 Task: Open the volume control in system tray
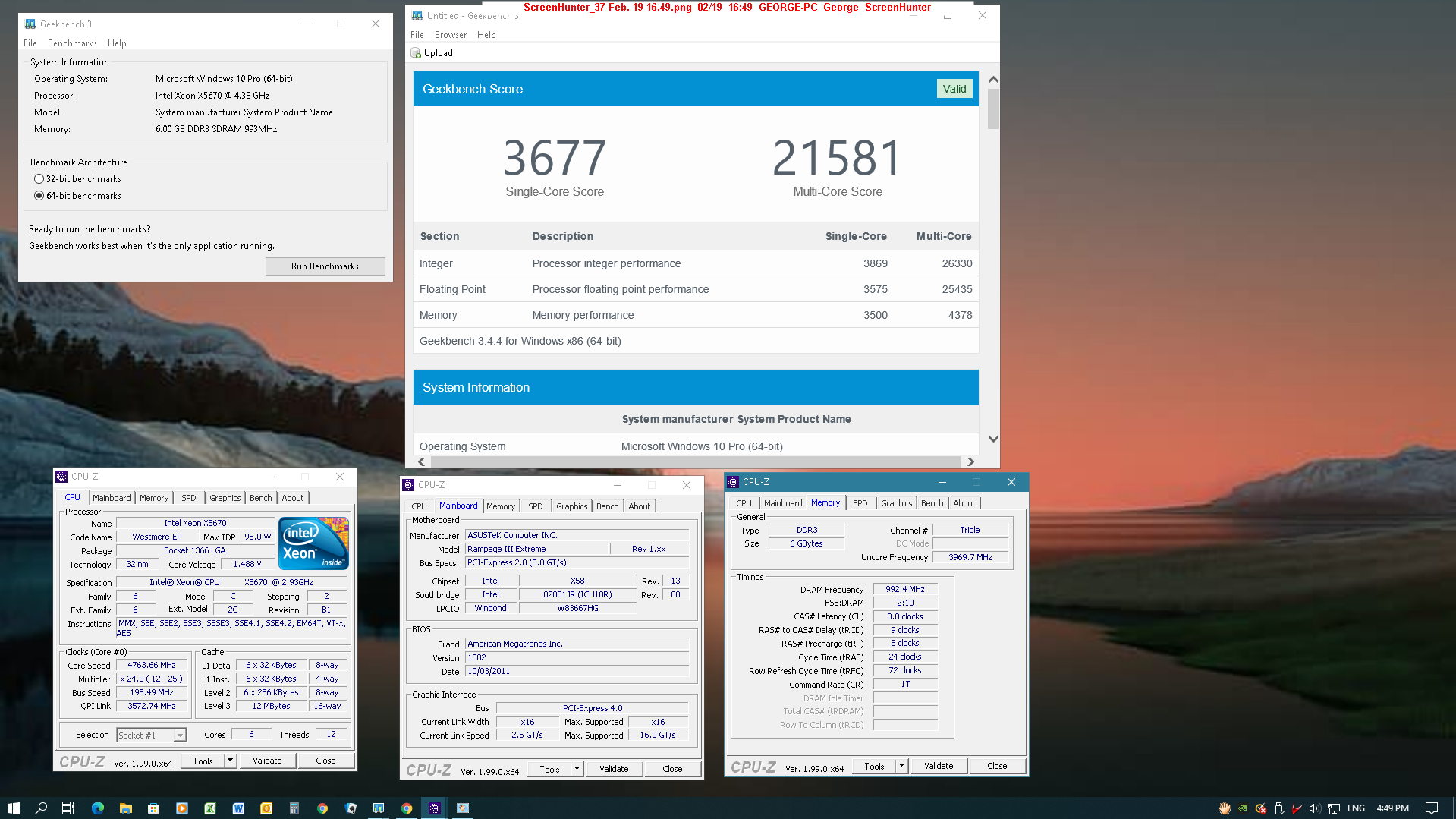(1315, 808)
